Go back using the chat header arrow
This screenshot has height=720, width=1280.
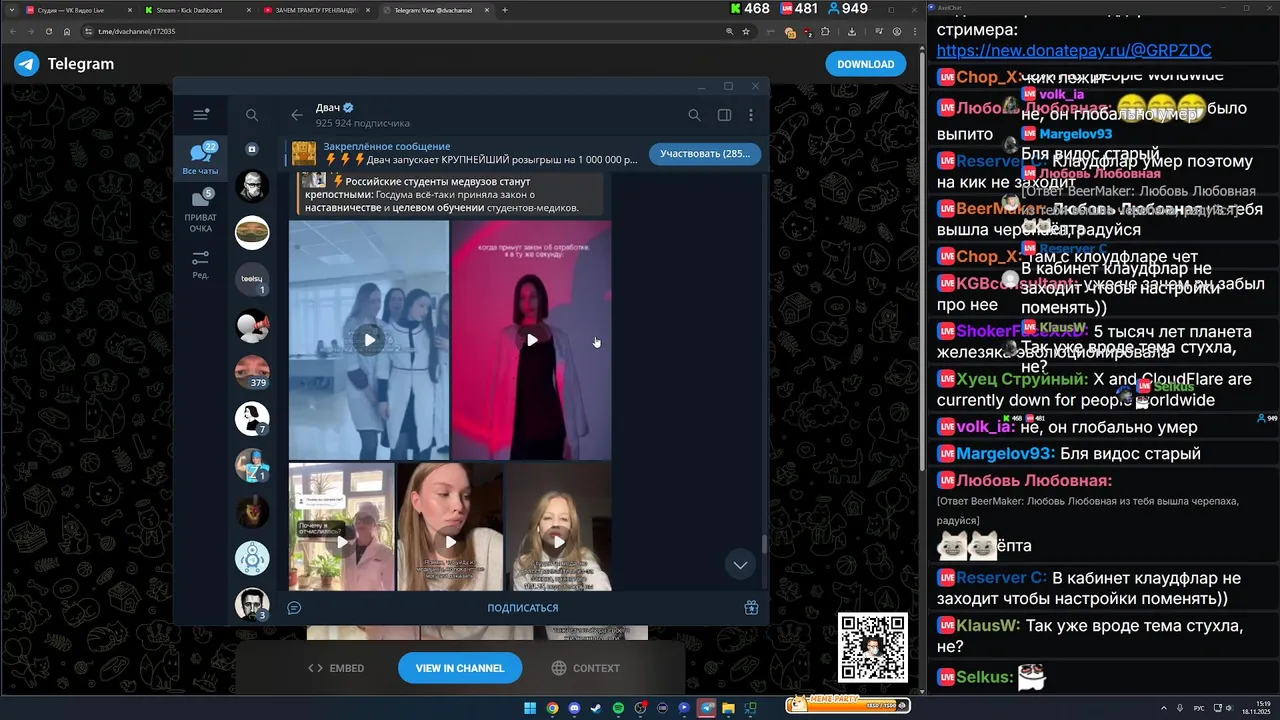coord(297,115)
